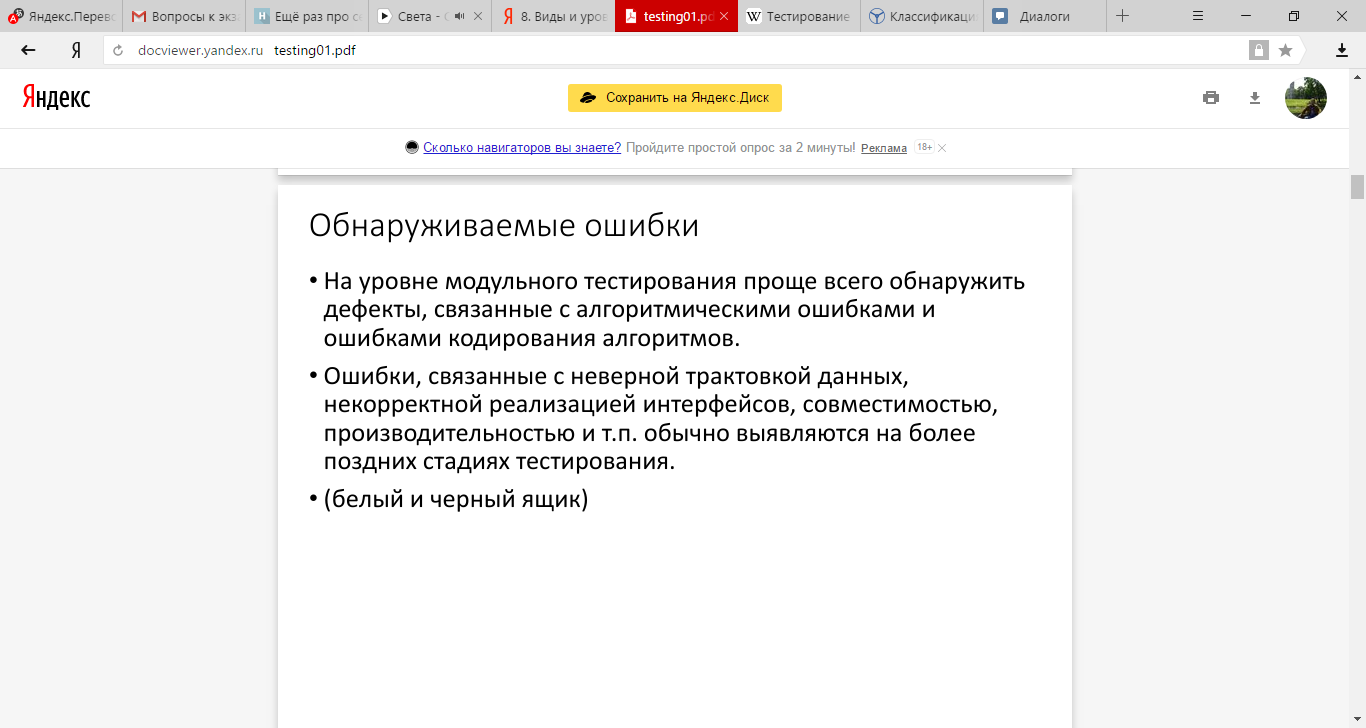This screenshot has height=728, width=1366.
Task: Open a new browser tab
Action: [1122, 16]
